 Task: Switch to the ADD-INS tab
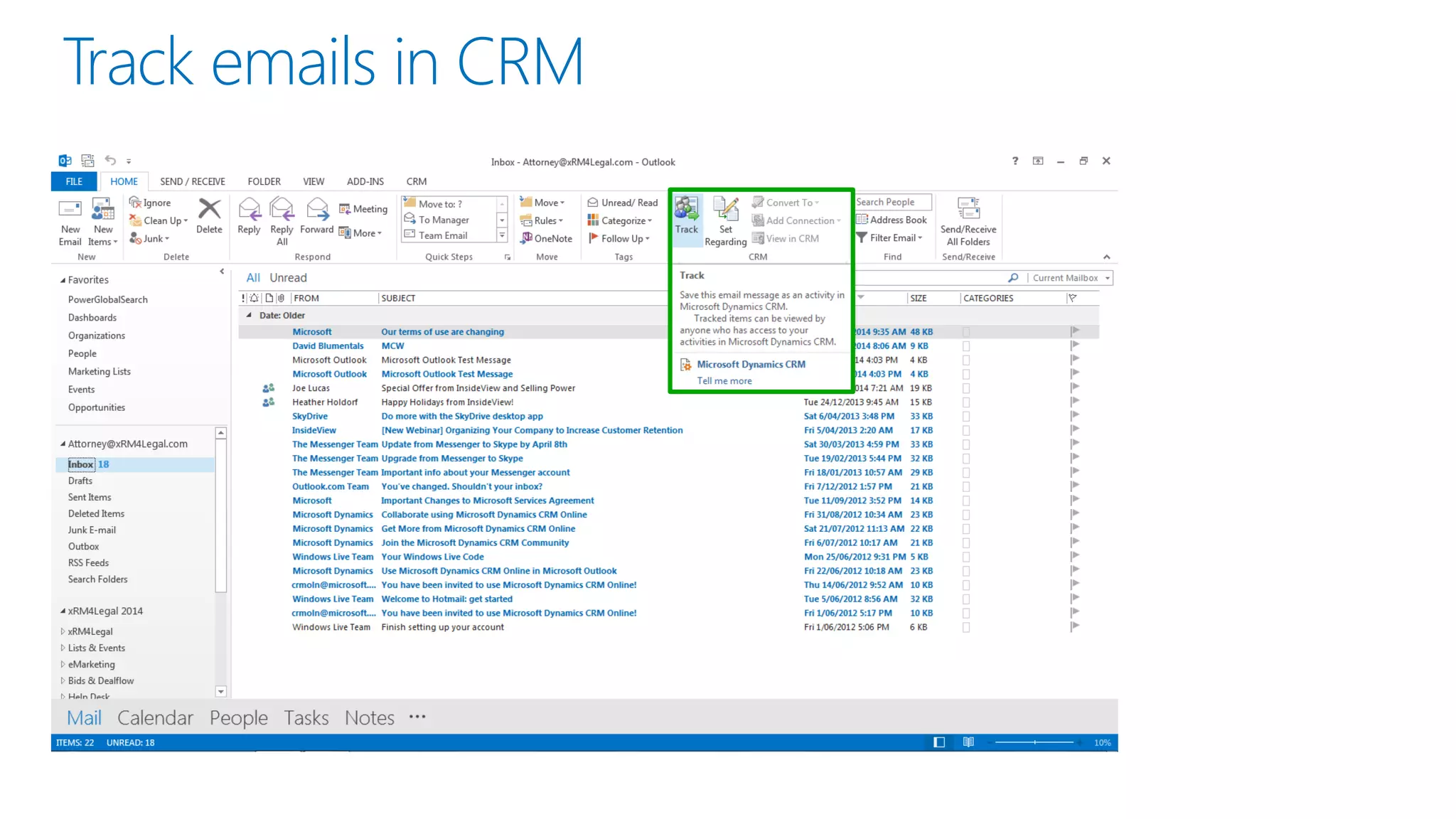365,181
